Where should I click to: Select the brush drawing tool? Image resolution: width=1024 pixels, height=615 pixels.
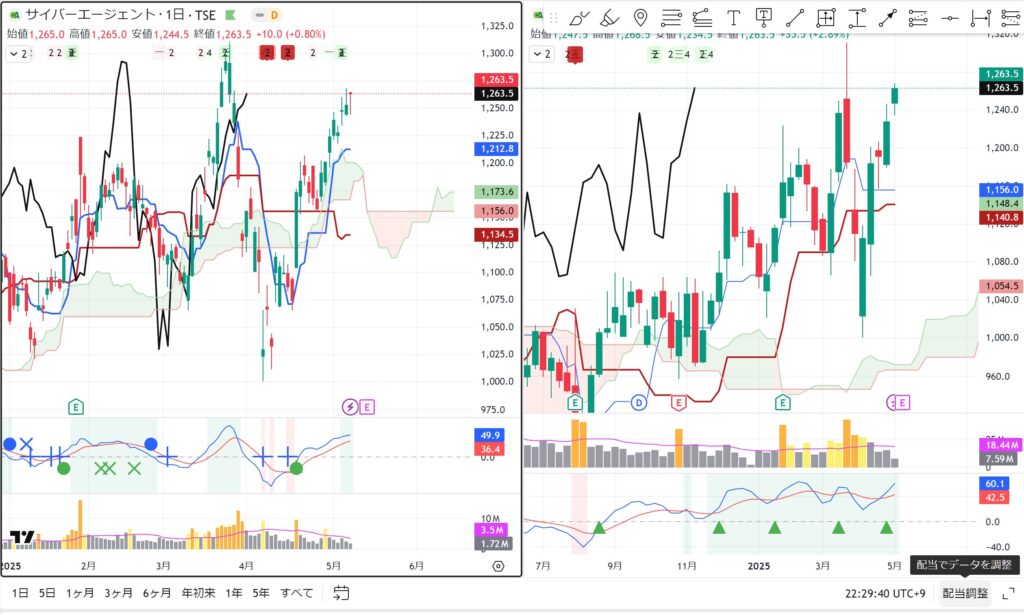coord(579,18)
